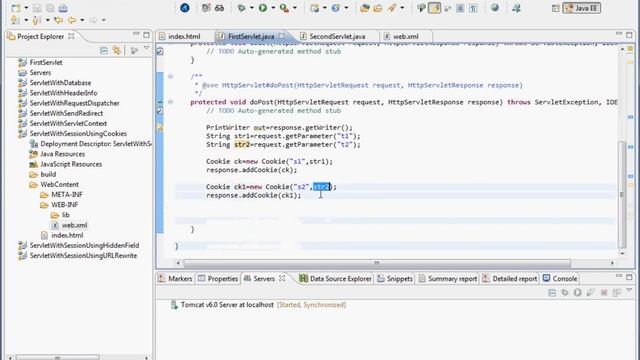Select the WebContent folder
This screenshot has height=360, width=640.
(x=59, y=184)
